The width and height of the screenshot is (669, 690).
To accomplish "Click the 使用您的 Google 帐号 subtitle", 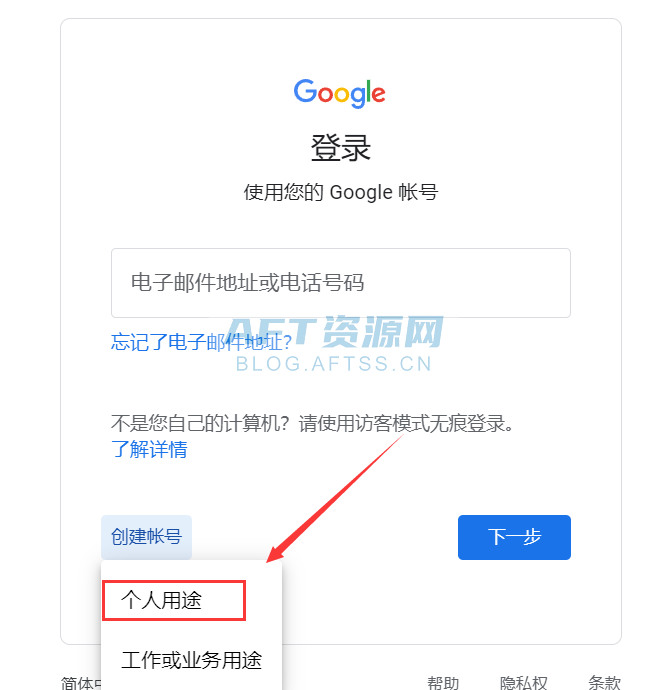I will coord(341,192).
